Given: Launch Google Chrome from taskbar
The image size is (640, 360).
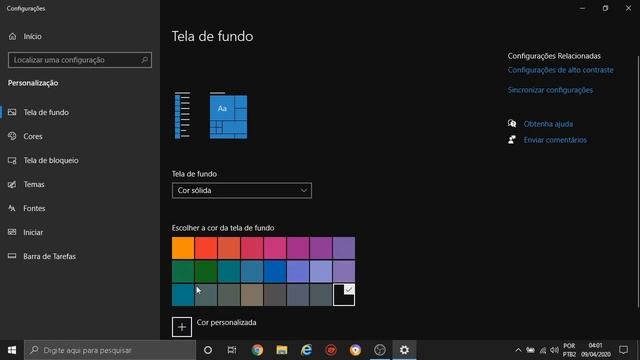Looking at the screenshot, I should pos(257,350).
